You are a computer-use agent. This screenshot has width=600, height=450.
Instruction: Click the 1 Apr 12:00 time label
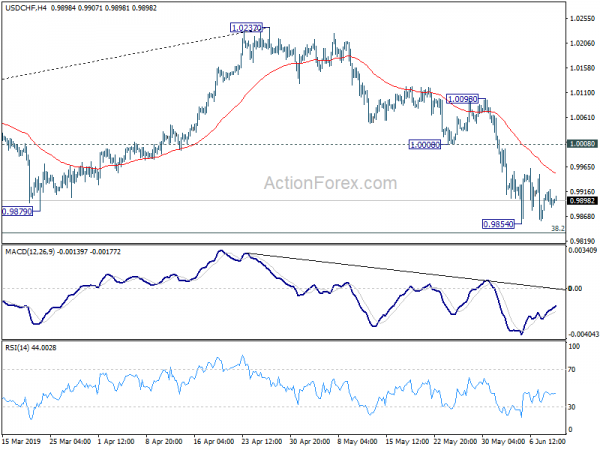tap(116, 441)
